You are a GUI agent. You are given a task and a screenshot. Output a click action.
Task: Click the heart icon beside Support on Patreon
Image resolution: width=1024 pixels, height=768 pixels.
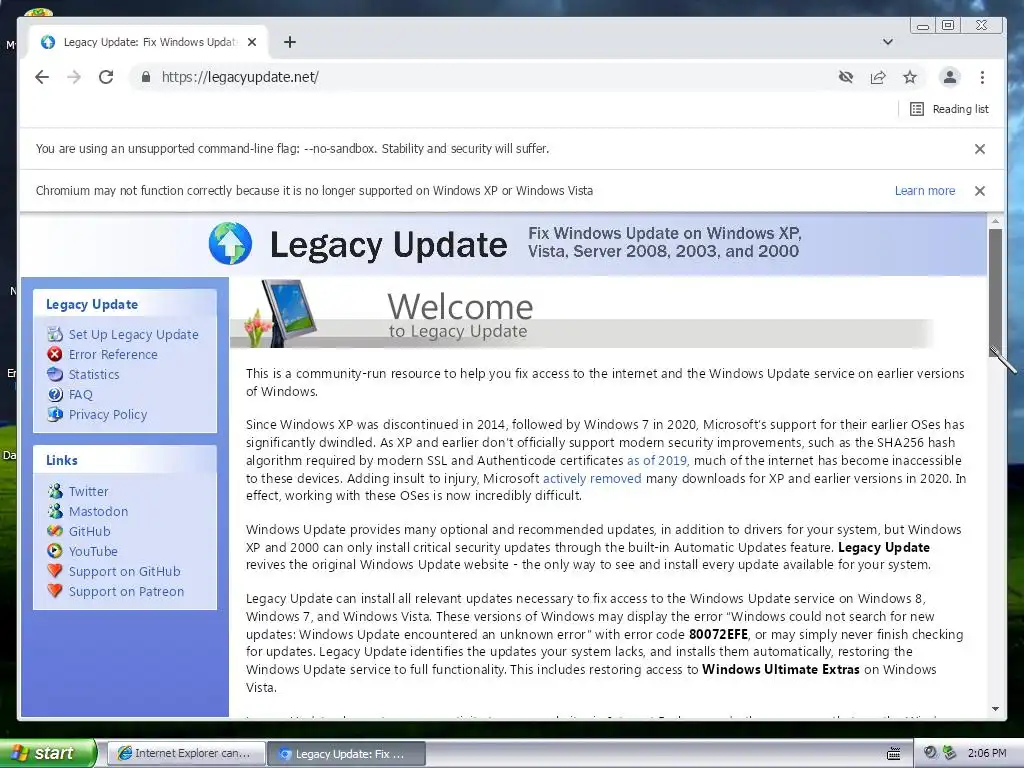click(55, 591)
